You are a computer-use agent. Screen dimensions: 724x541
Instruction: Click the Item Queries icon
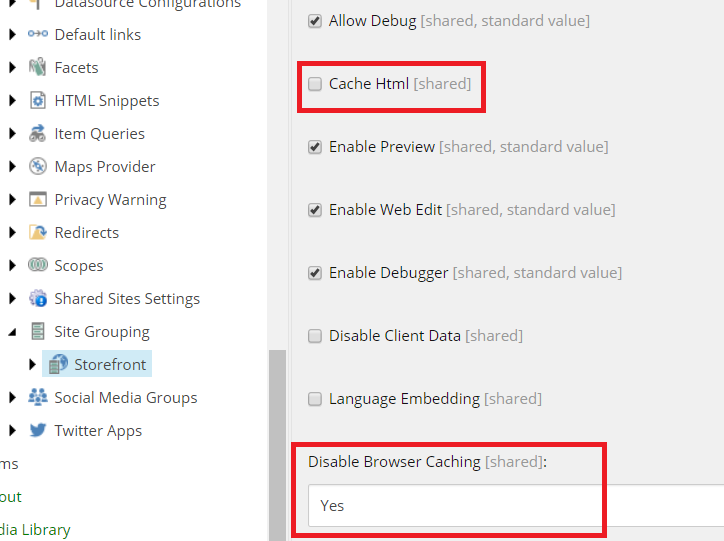click(38, 134)
